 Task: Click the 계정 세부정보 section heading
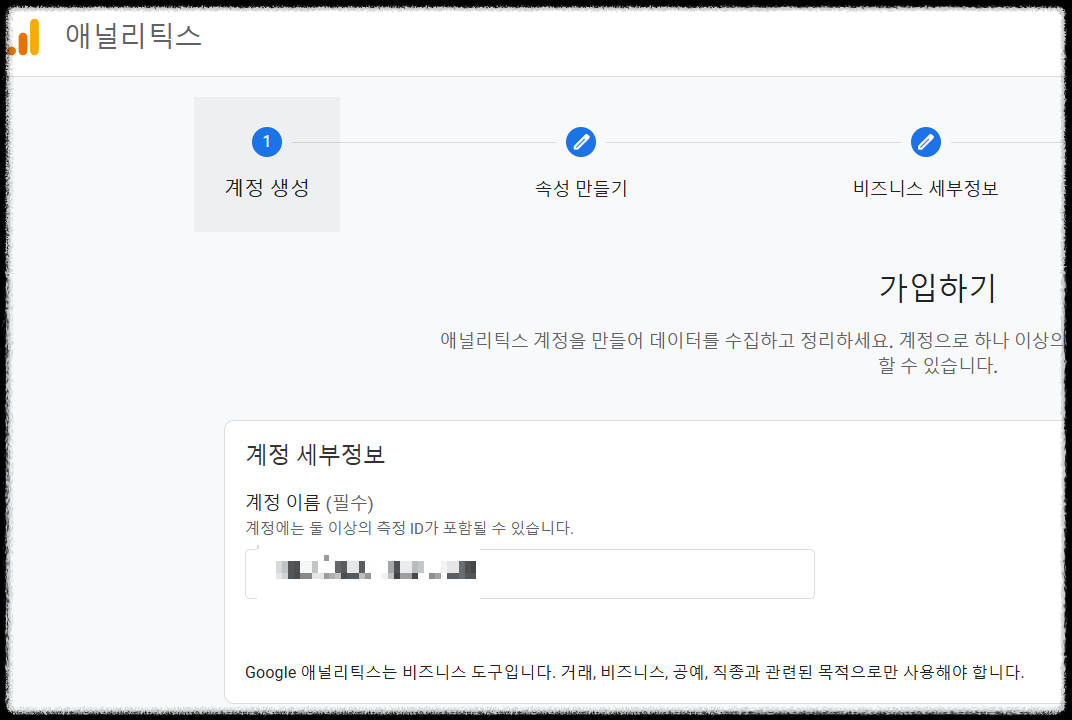315,454
